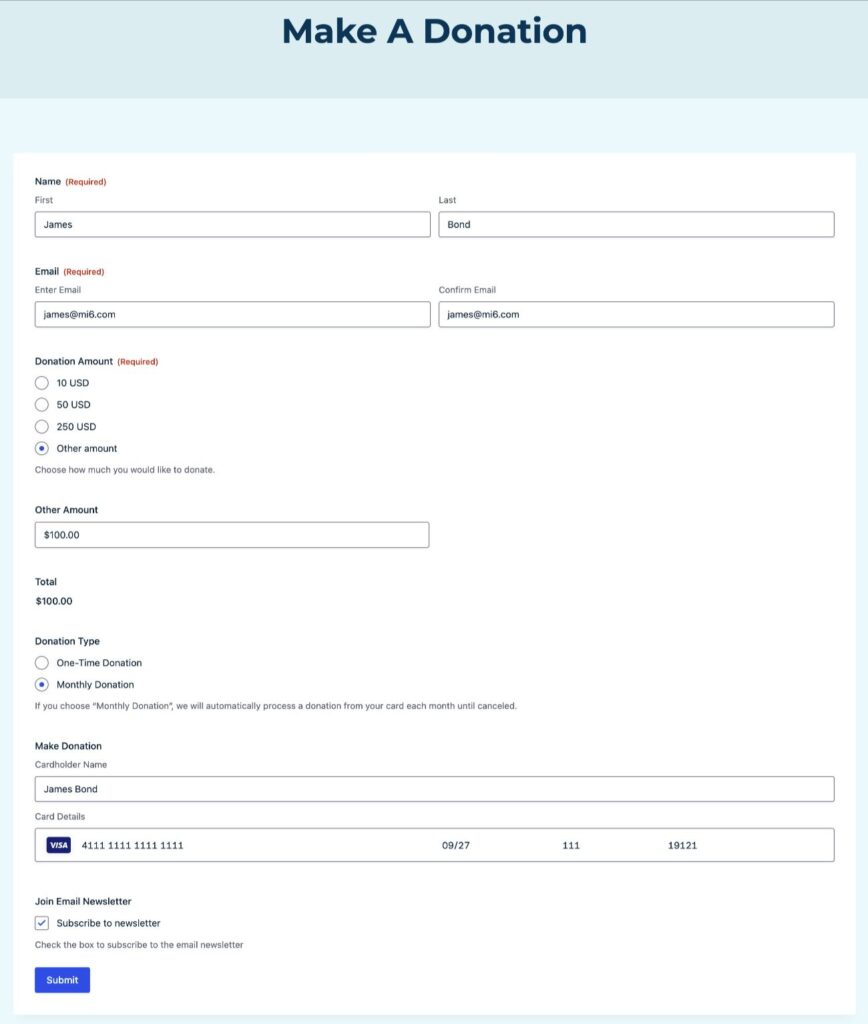Click the Confirm Email input field

636,314
